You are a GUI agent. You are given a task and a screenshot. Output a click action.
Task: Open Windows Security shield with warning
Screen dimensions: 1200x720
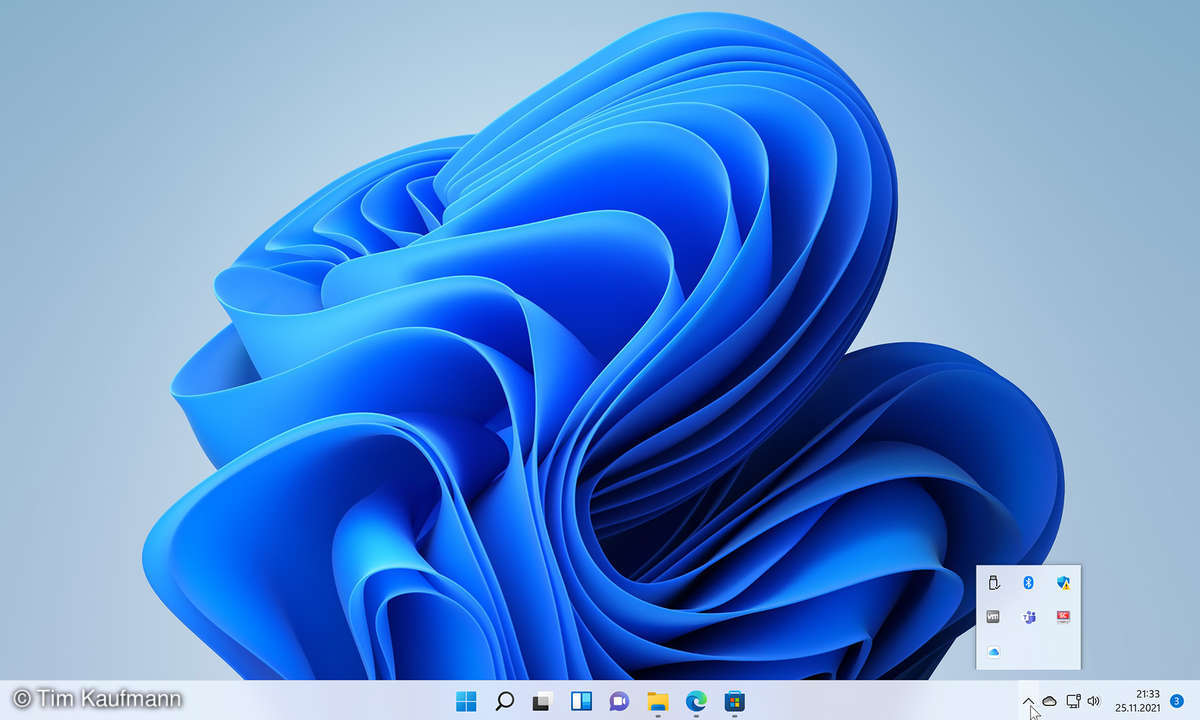(1063, 582)
